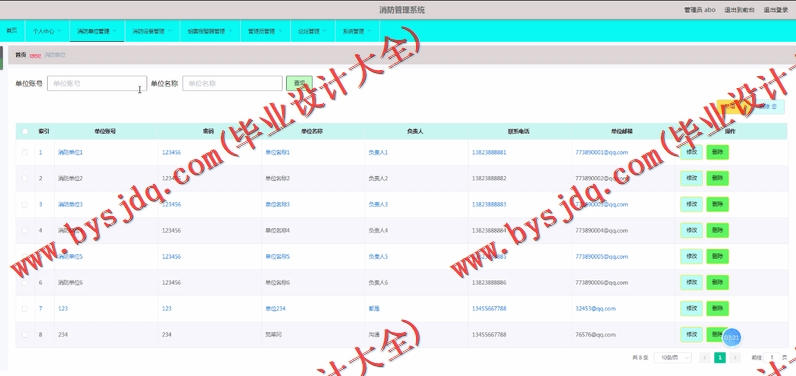Check the box for row 消防单位2

click(x=25, y=178)
